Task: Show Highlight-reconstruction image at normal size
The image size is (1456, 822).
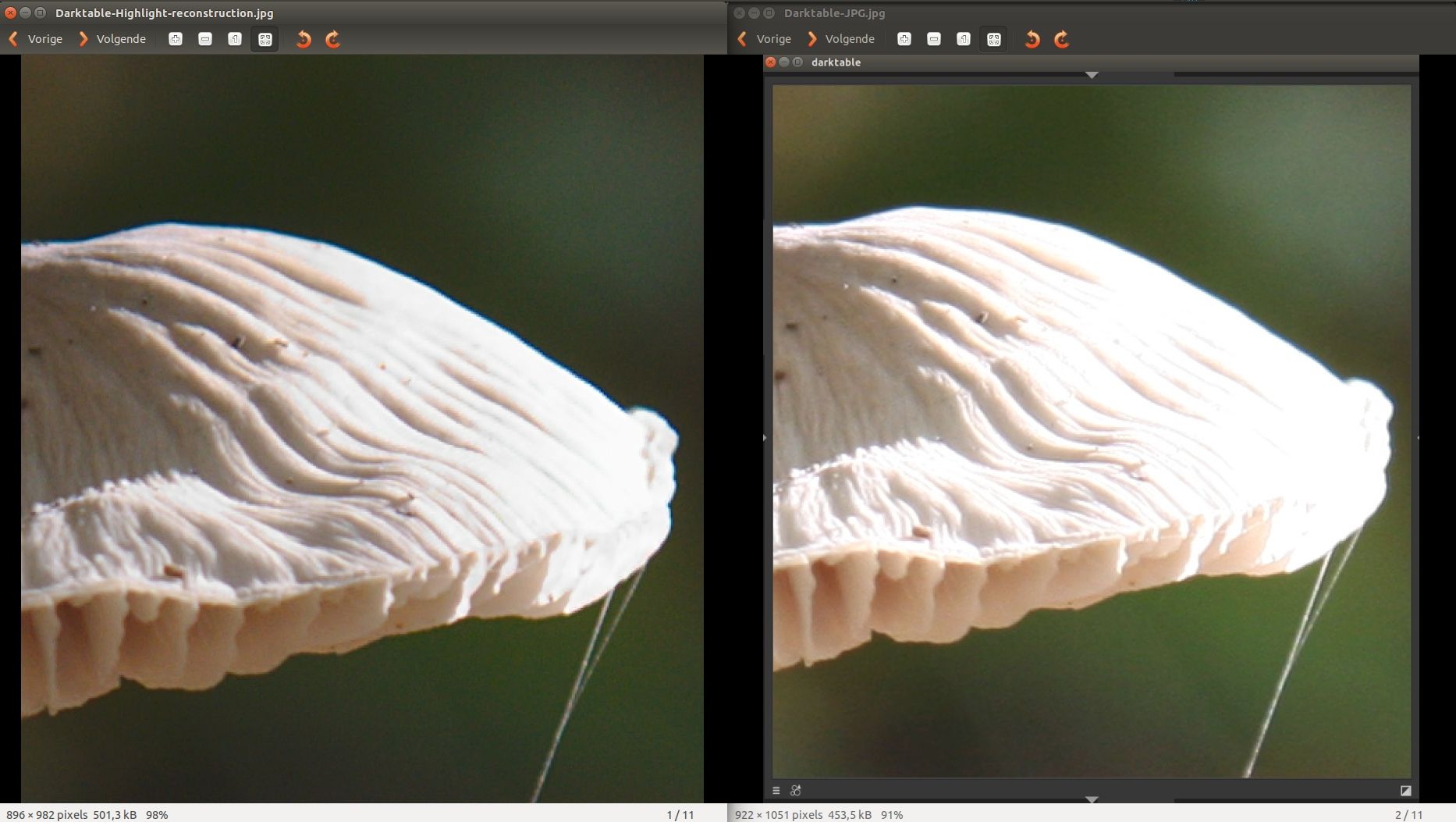Action: click(235, 39)
